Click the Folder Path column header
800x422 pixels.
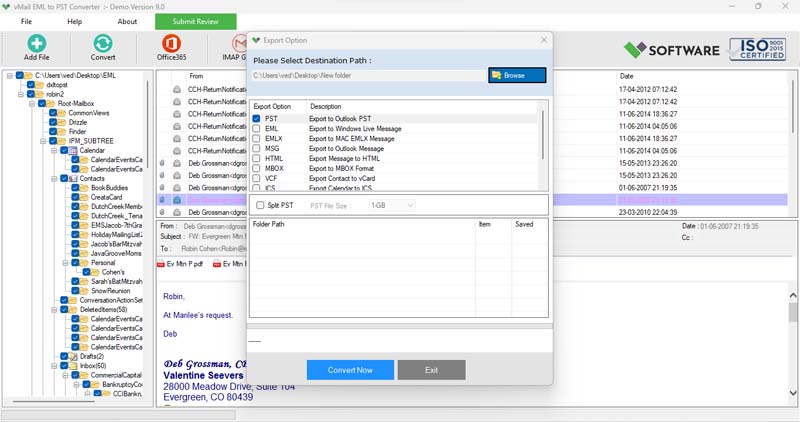click(x=268, y=224)
